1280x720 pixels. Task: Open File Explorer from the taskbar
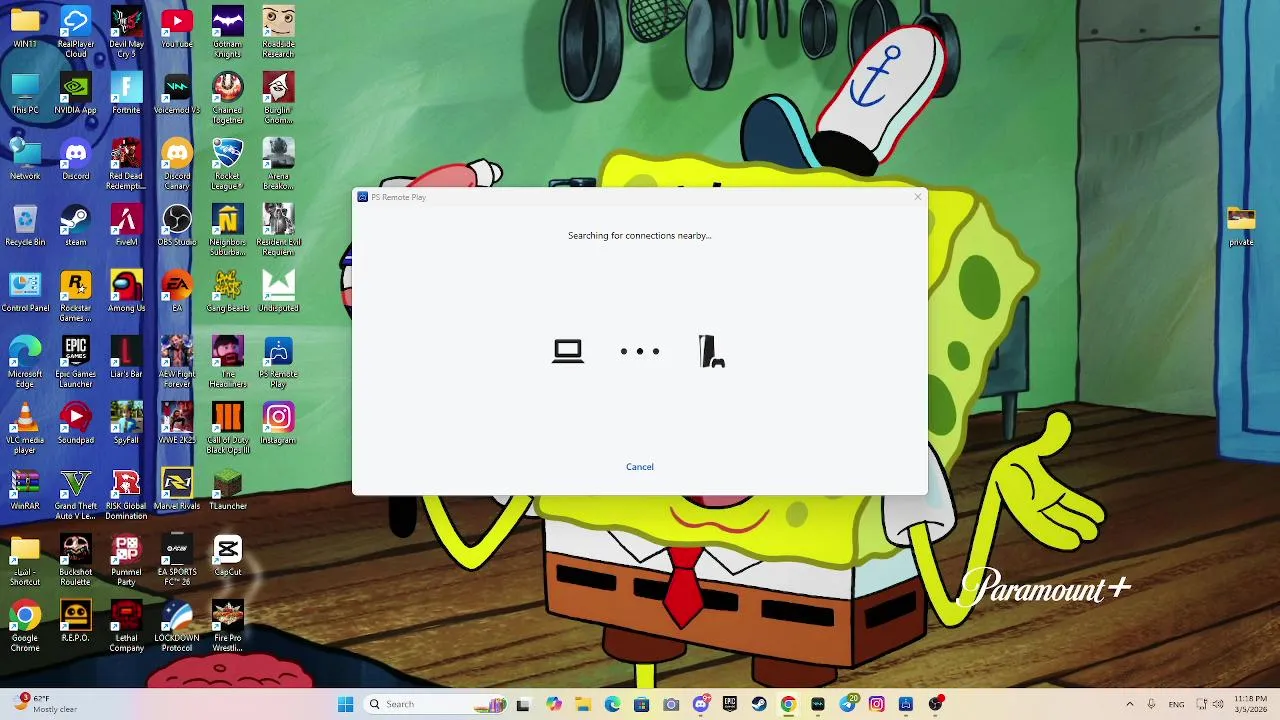point(583,704)
